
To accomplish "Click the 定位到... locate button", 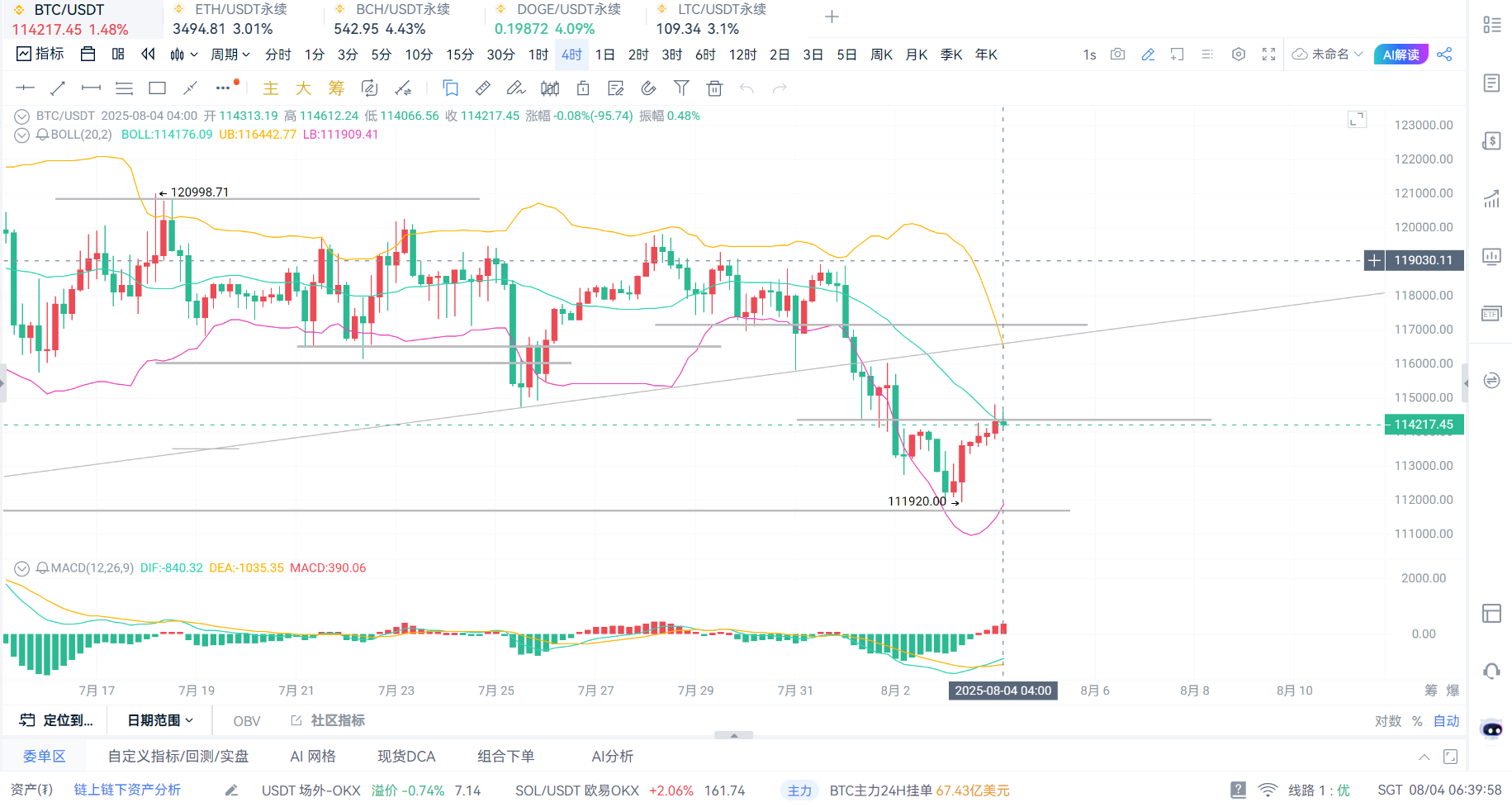I will [56, 720].
